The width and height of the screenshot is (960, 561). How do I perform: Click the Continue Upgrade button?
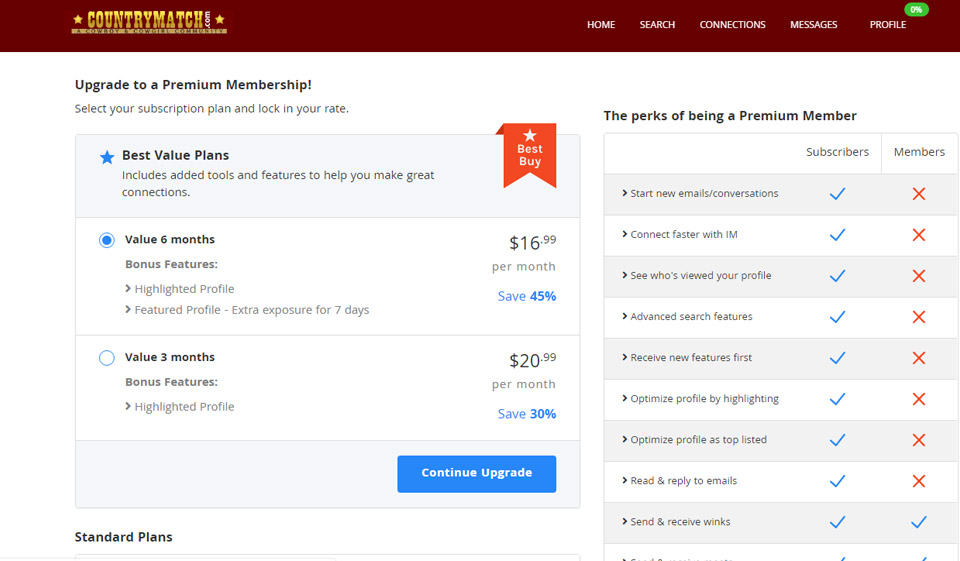476,473
